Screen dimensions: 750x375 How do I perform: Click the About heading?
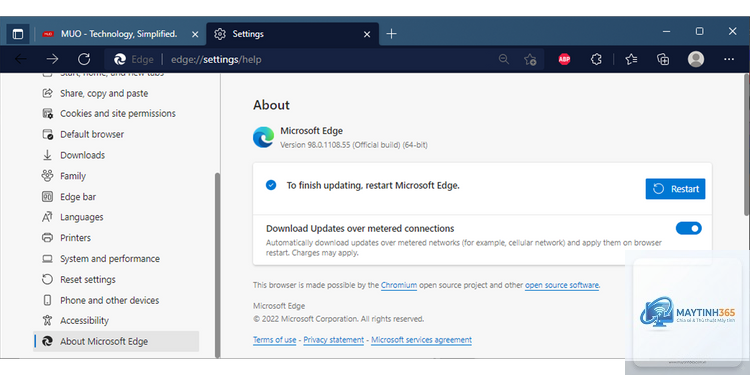(x=271, y=105)
